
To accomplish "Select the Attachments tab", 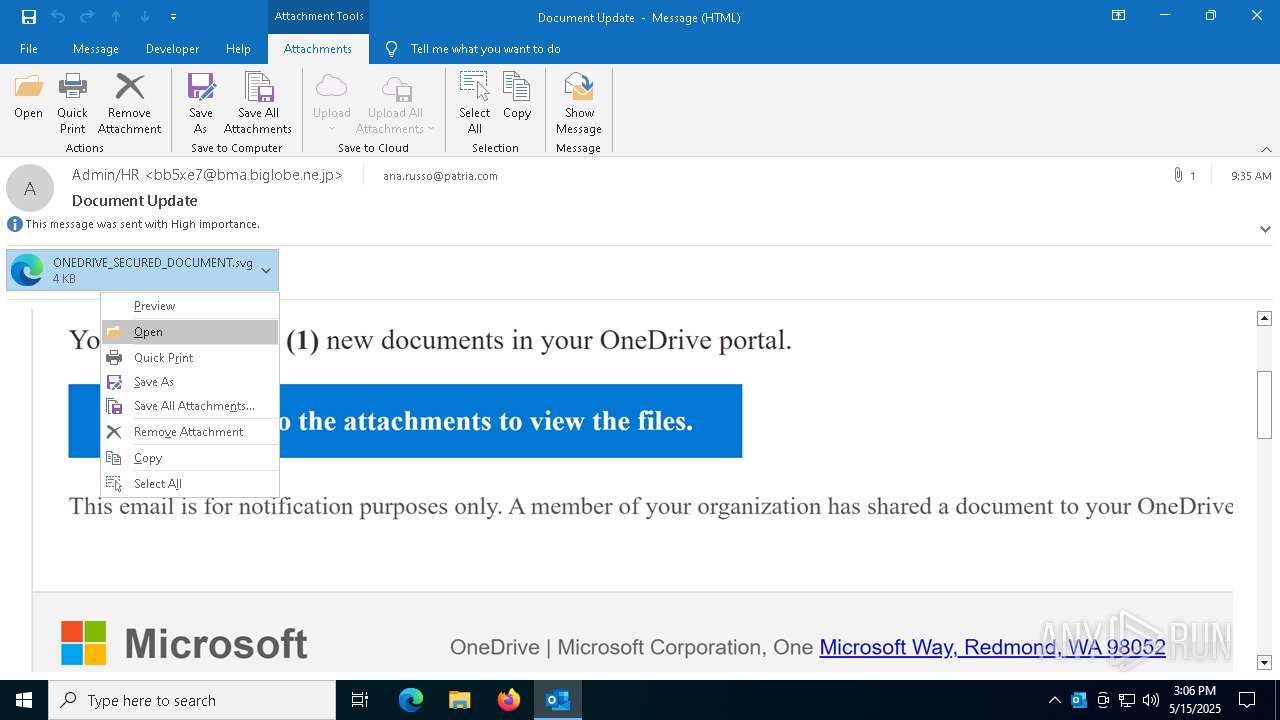I will 318,49.
